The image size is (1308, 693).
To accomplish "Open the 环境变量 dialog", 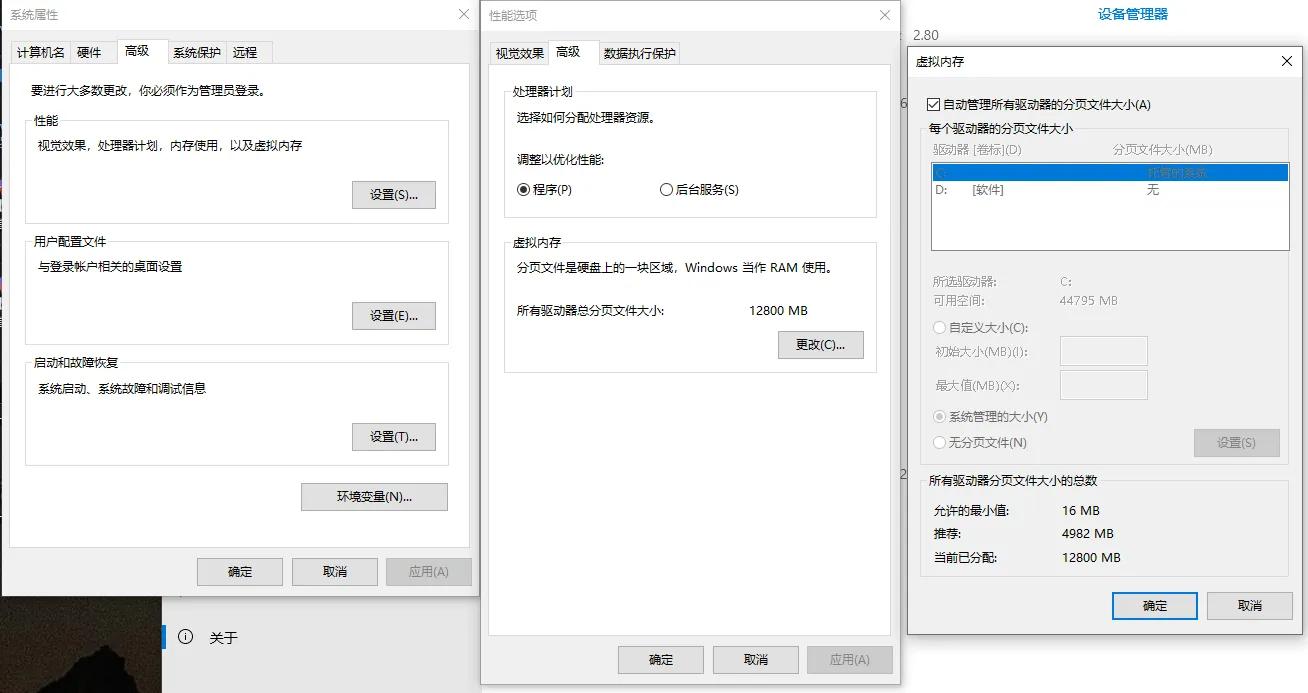I will point(374,497).
